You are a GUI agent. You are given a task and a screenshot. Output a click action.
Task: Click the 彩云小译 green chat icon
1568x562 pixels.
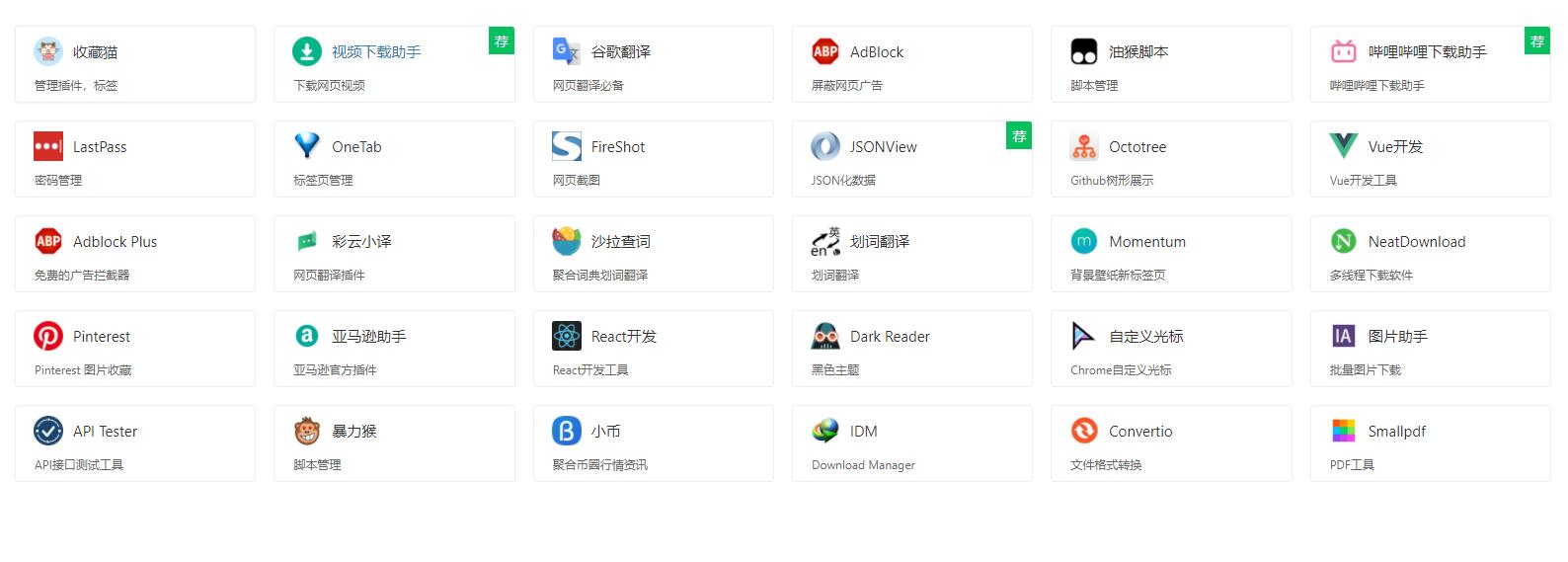click(307, 241)
